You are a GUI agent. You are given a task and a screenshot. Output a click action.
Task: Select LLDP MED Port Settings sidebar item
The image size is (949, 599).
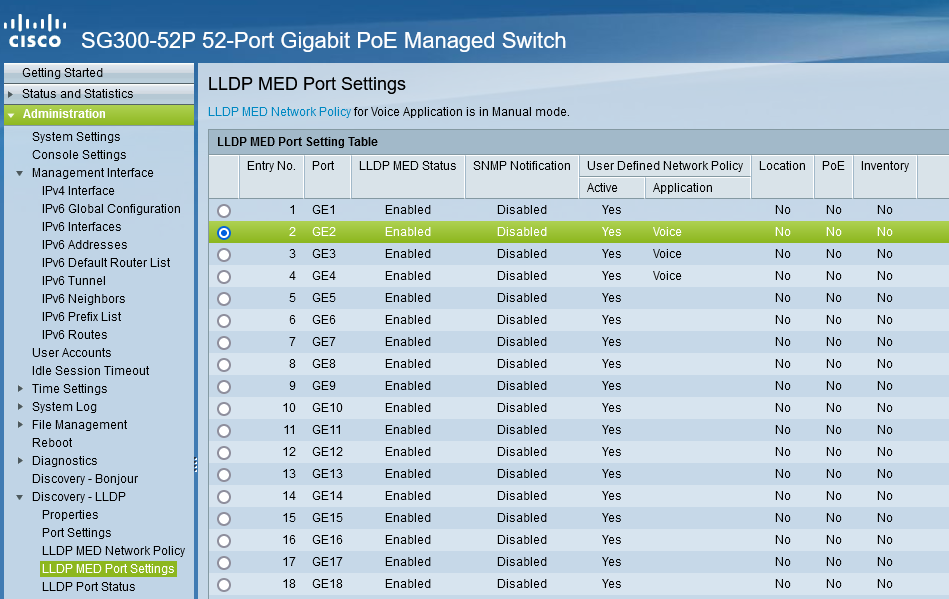coord(108,569)
